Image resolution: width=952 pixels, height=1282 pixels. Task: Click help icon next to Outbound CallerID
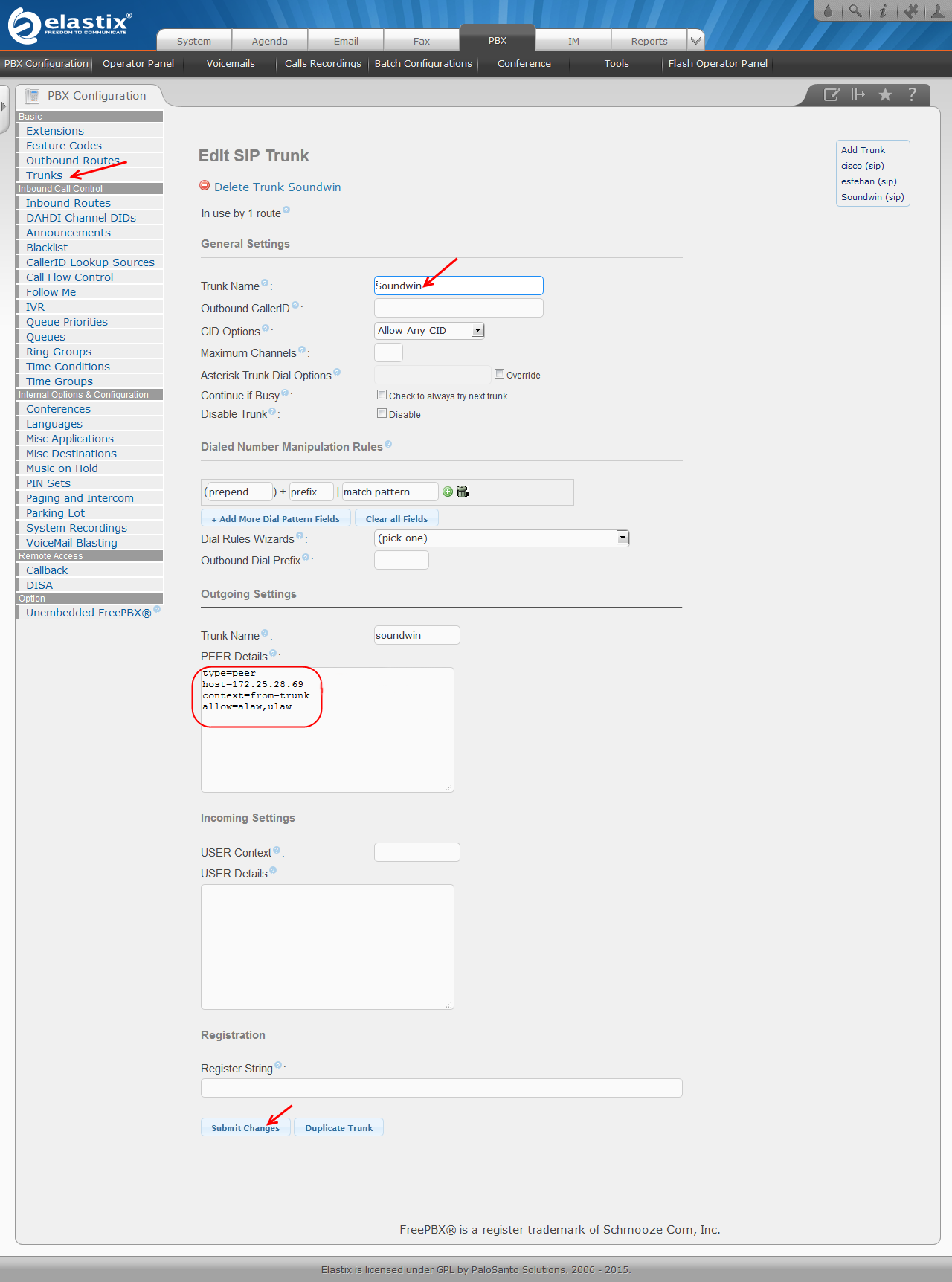[x=295, y=305]
